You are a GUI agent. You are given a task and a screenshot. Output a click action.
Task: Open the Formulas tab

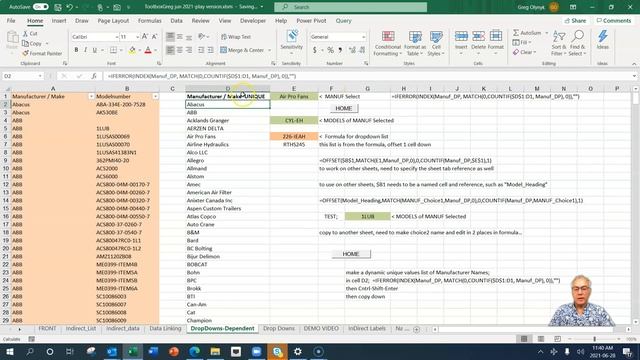[149, 20]
